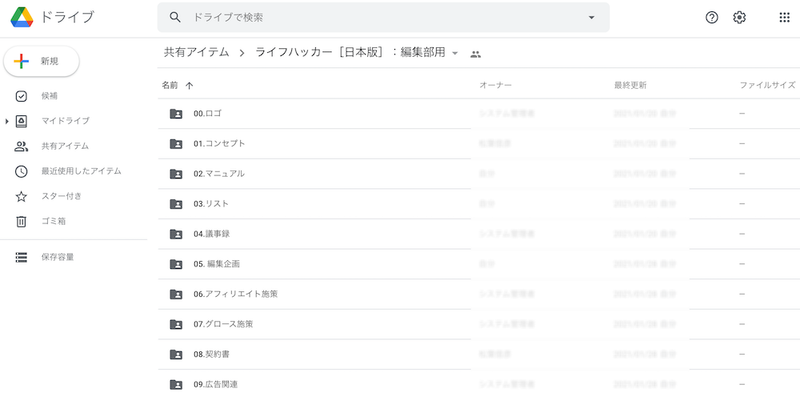Click the folder icon for 02.マニュアル
Viewport: 800px width, 397px height.
176,174
